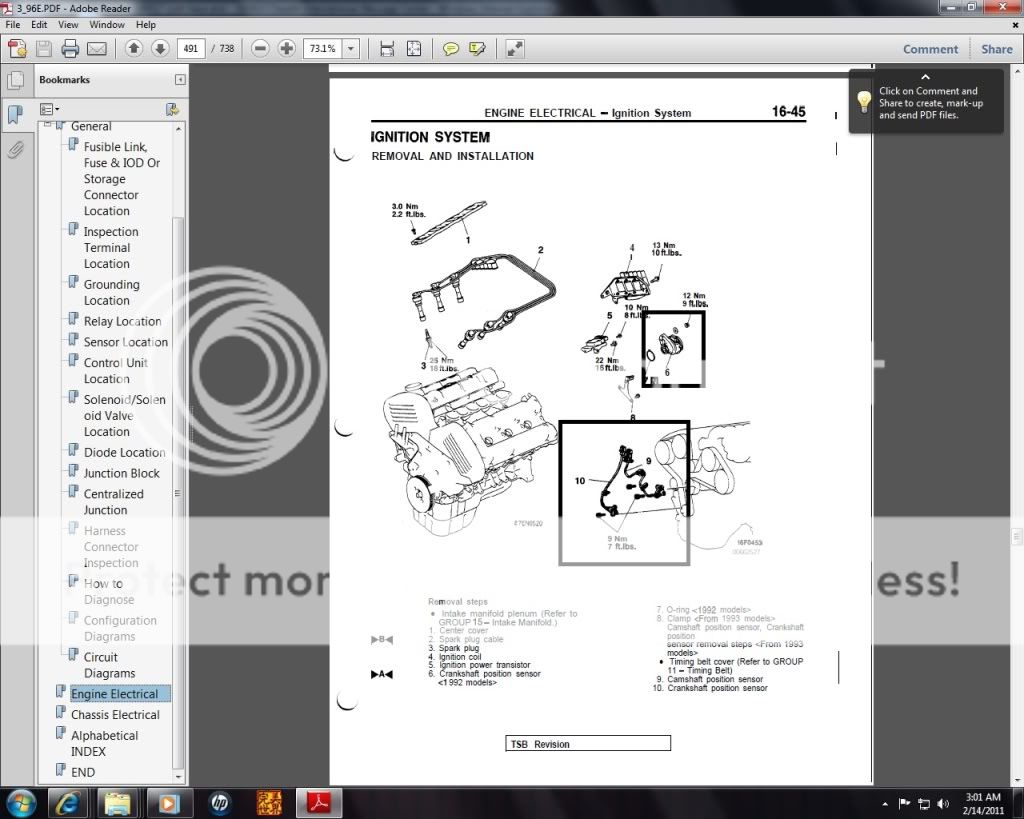
Task: Open the zoom percentage dropdown arrow
Action: coord(351,48)
